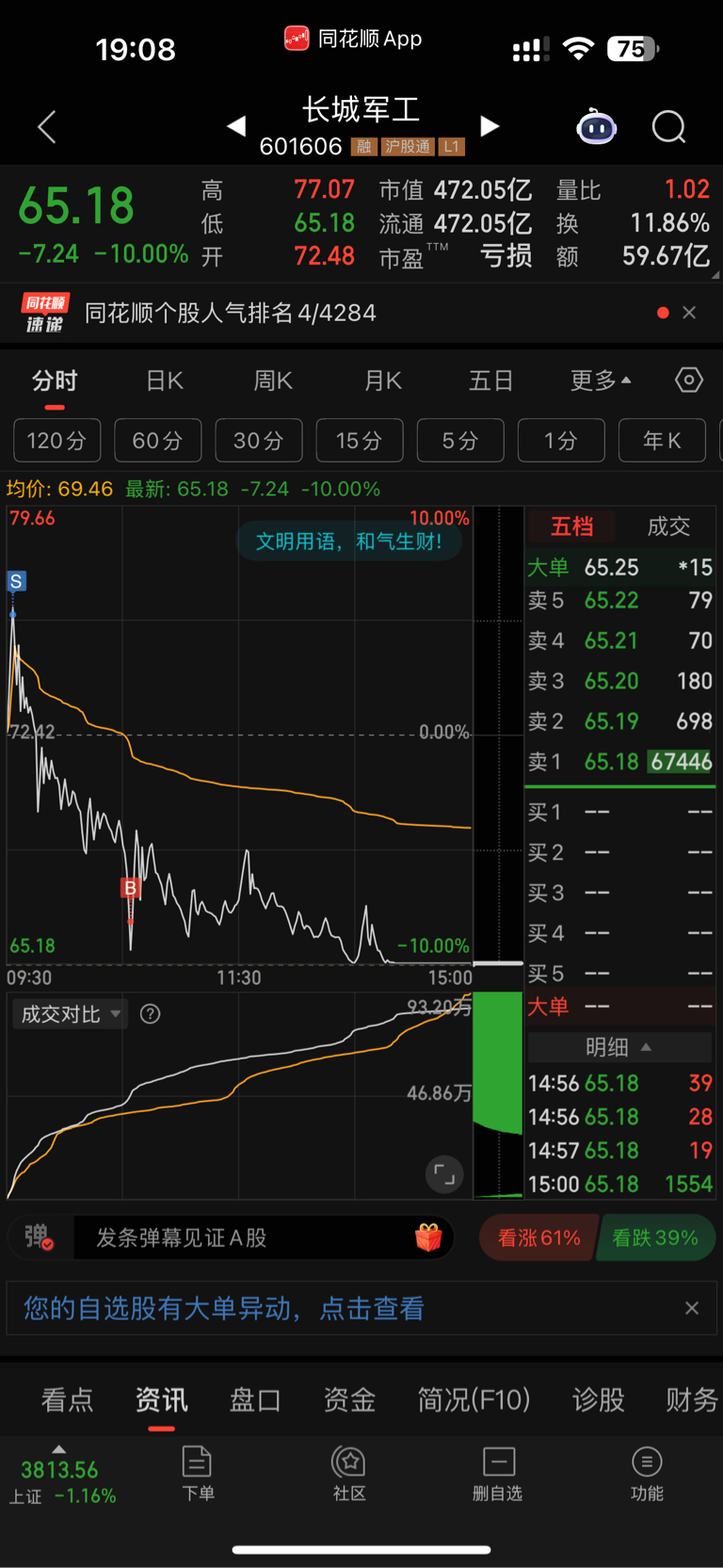The image size is (723, 1568).
Task: Choose the 120分 period
Action: 57,441
